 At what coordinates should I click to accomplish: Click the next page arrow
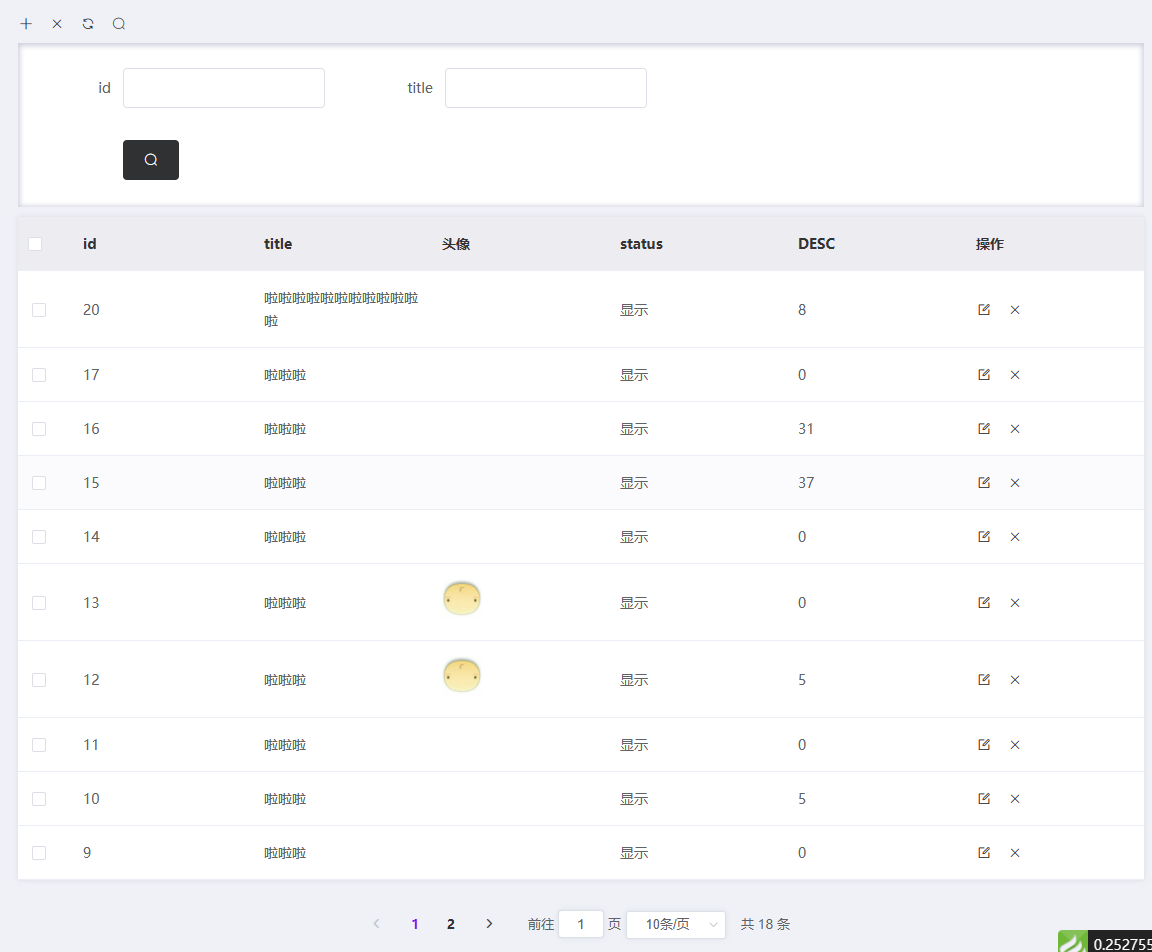click(x=489, y=924)
